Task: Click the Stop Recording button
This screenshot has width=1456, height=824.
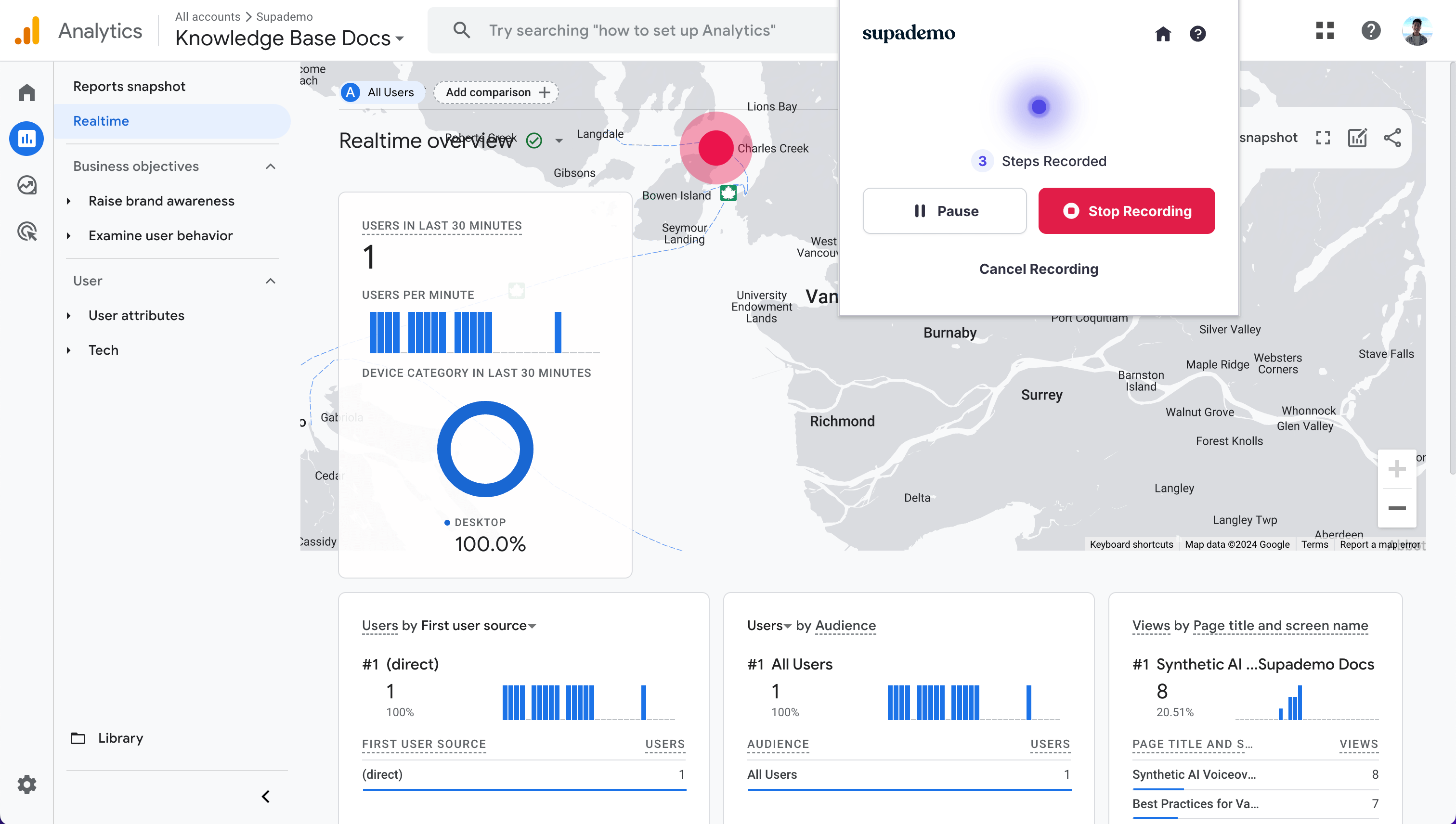Action: [x=1126, y=211]
